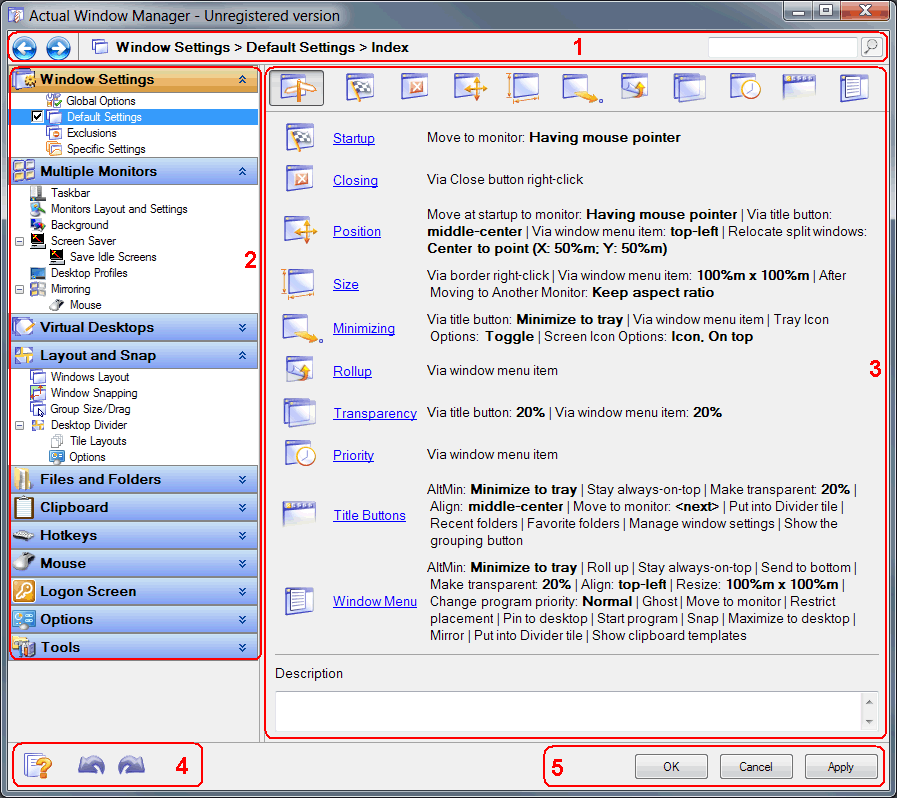Open the Window Menu toolbar icon
Image resolution: width=897 pixels, height=798 pixels.
point(854,88)
